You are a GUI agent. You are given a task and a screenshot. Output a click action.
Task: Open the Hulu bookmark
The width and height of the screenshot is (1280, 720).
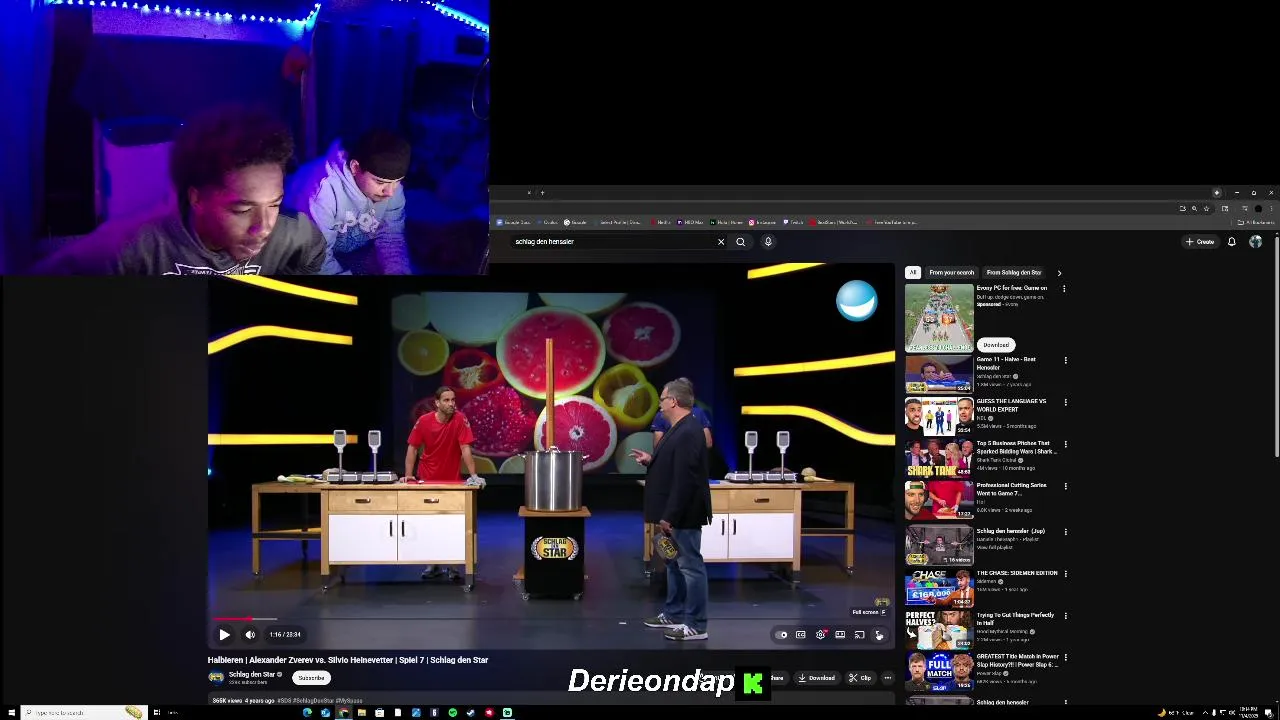pyautogui.click(x=725, y=222)
